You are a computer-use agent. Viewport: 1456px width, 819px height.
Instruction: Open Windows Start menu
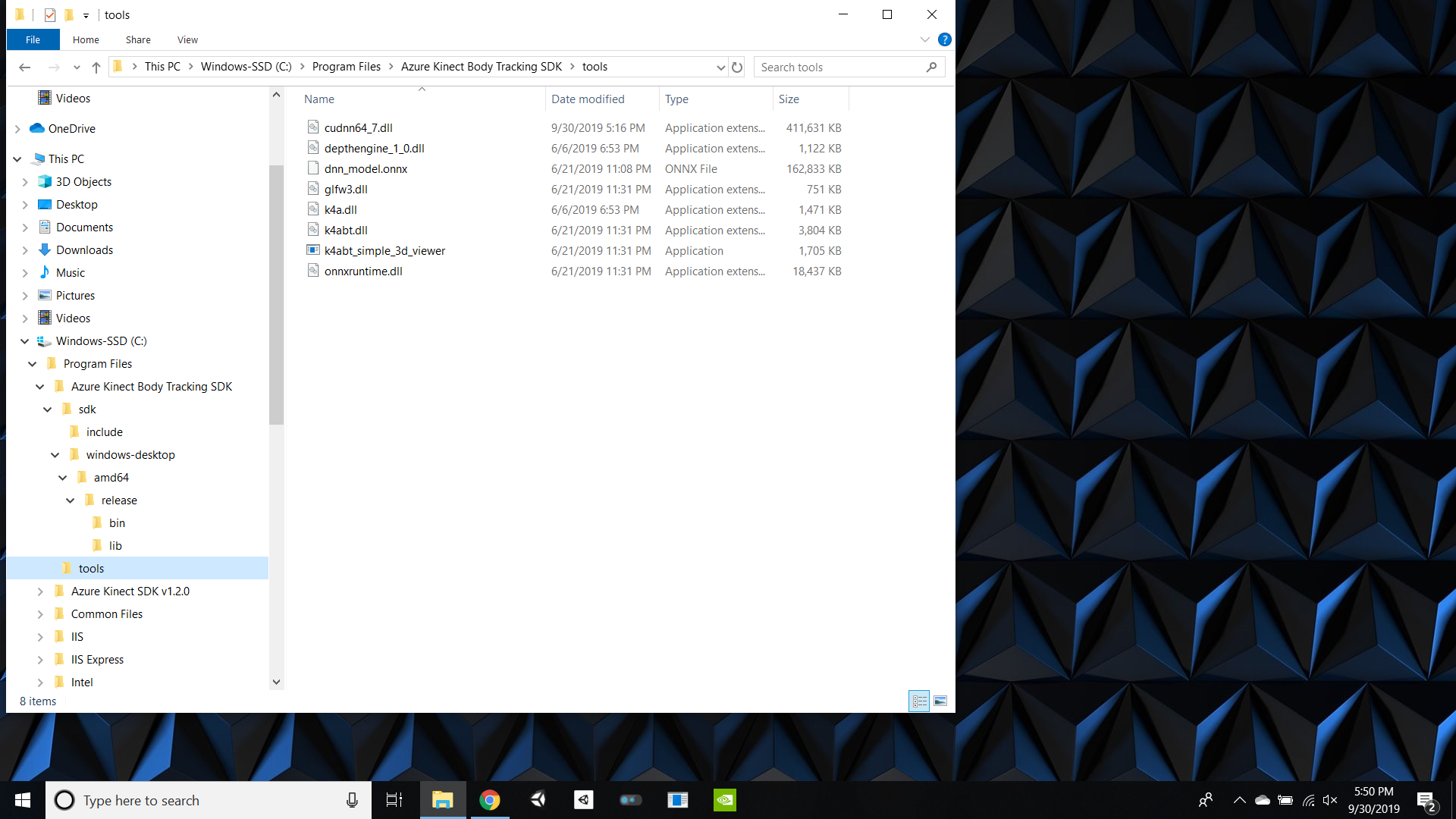pos(23,800)
